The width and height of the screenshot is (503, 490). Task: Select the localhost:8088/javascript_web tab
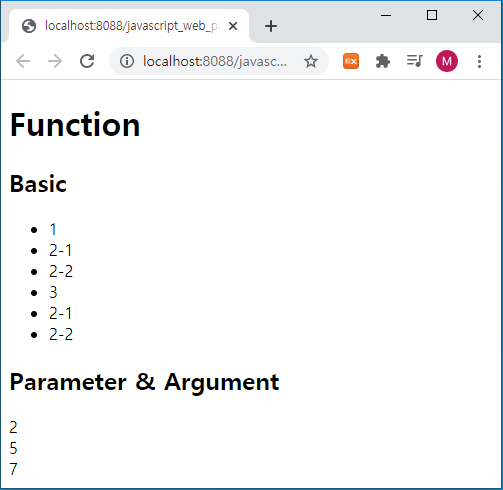[x=128, y=26]
